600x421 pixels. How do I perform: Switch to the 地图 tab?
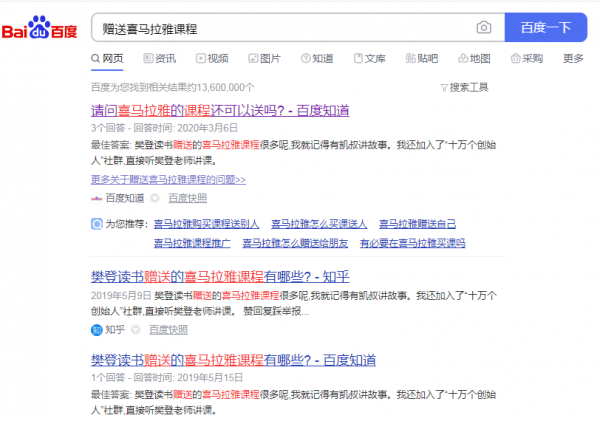[x=474, y=59]
